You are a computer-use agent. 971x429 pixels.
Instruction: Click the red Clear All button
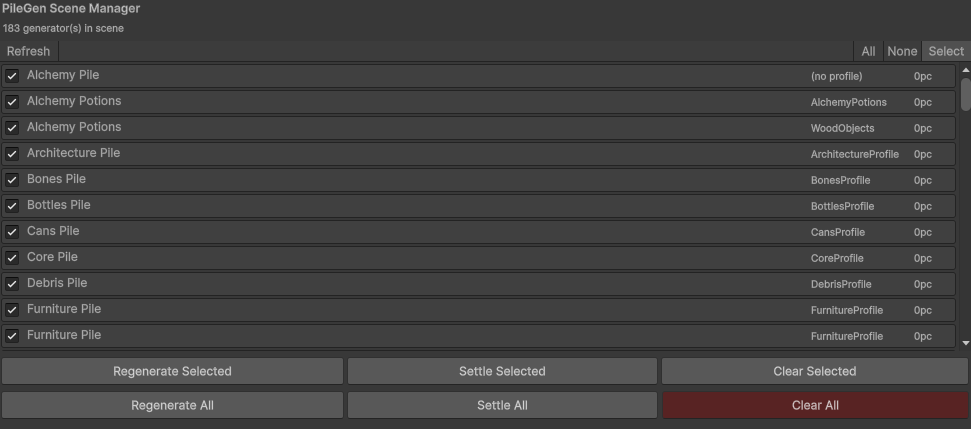pos(814,405)
